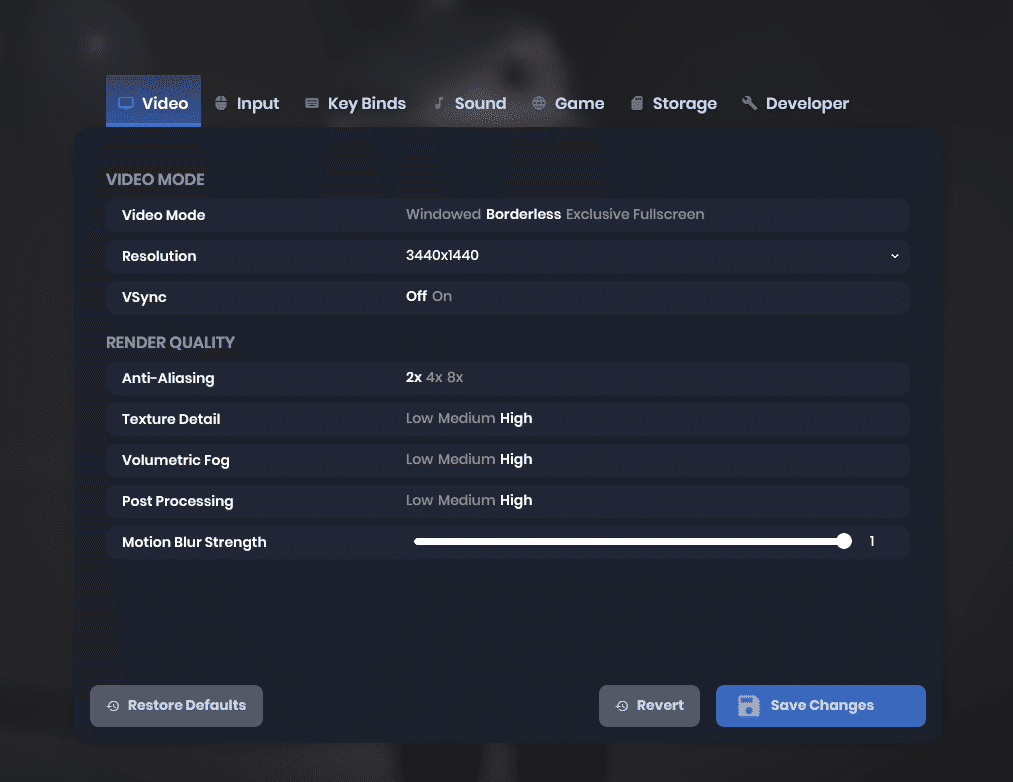The height and width of the screenshot is (782, 1013).
Task: Click the mouse icon beside Input
Action: coord(221,103)
